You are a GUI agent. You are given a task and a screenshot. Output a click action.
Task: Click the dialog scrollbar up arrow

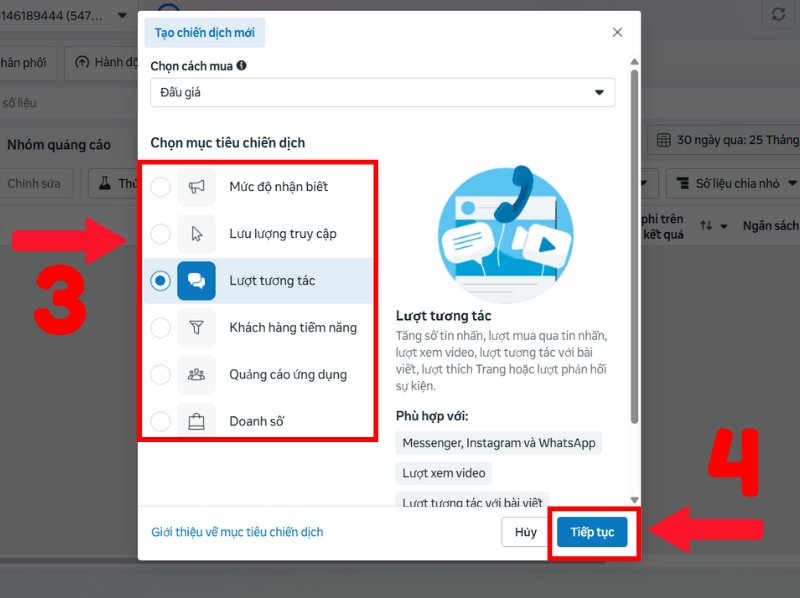634,62
